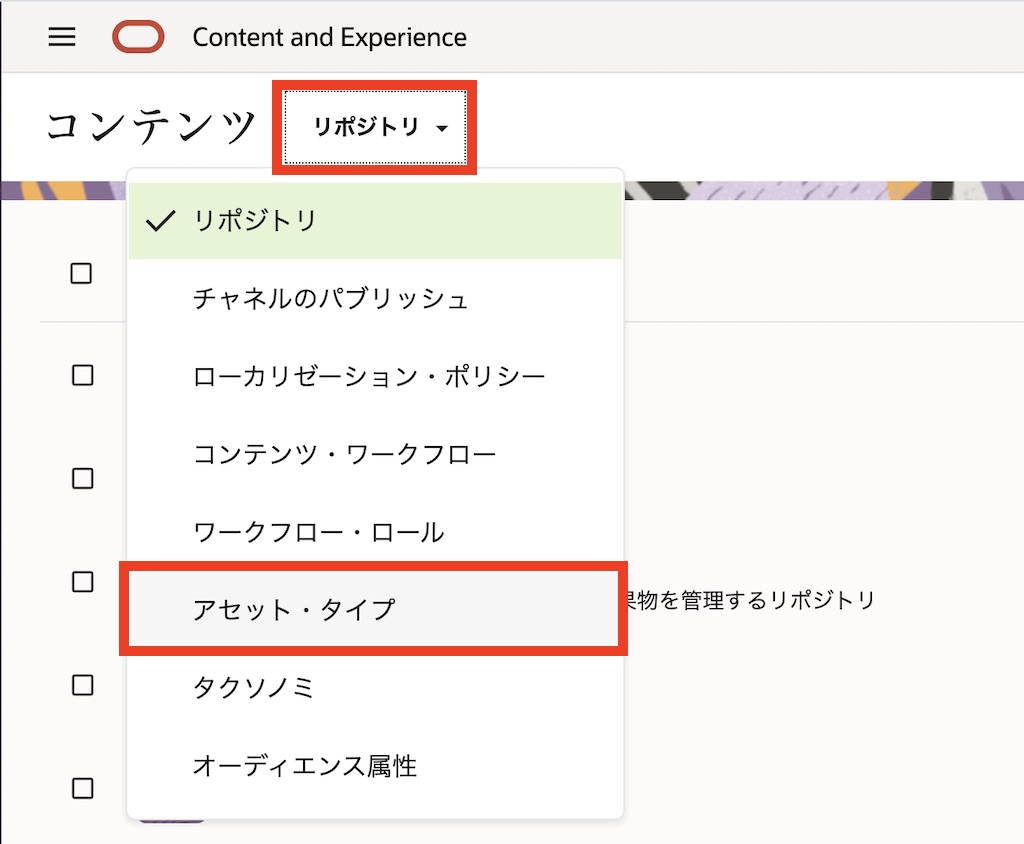The width and height of the screenshot is (1024, 844).
Task: Click the コンテンツ page heading
Action: coord(151,128)
